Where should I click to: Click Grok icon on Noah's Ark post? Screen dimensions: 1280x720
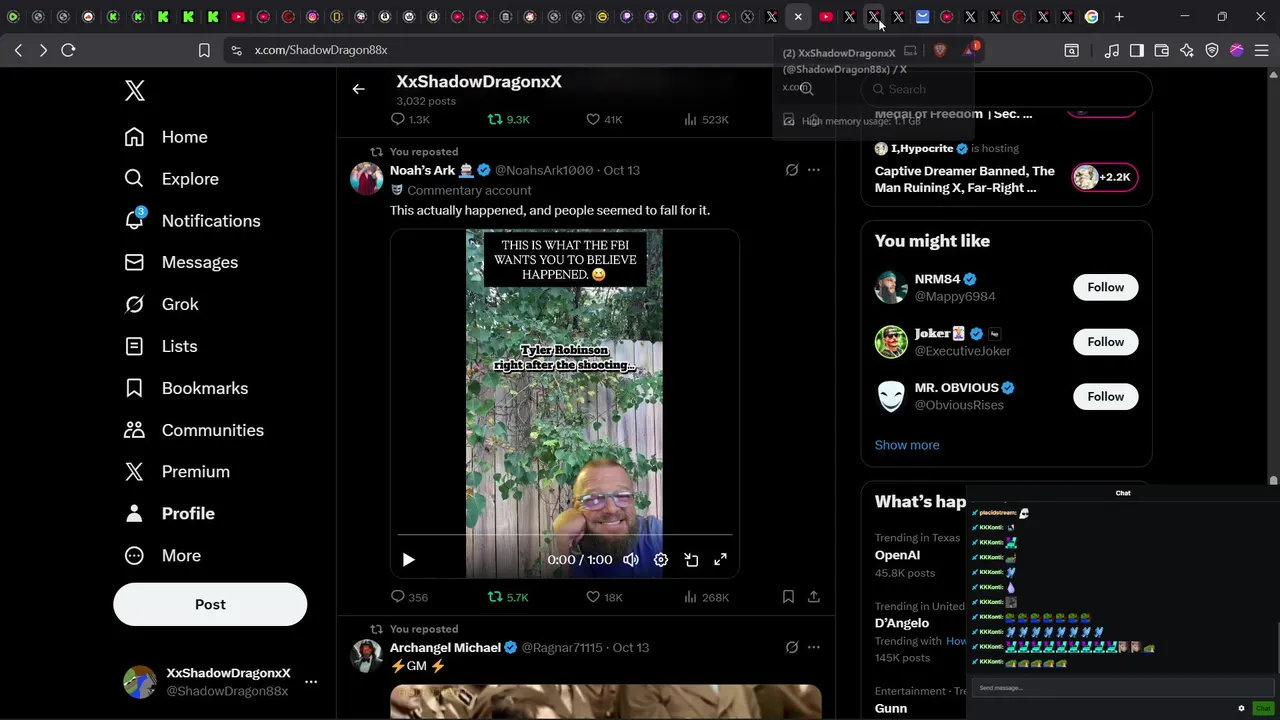[x=792, y=170]
